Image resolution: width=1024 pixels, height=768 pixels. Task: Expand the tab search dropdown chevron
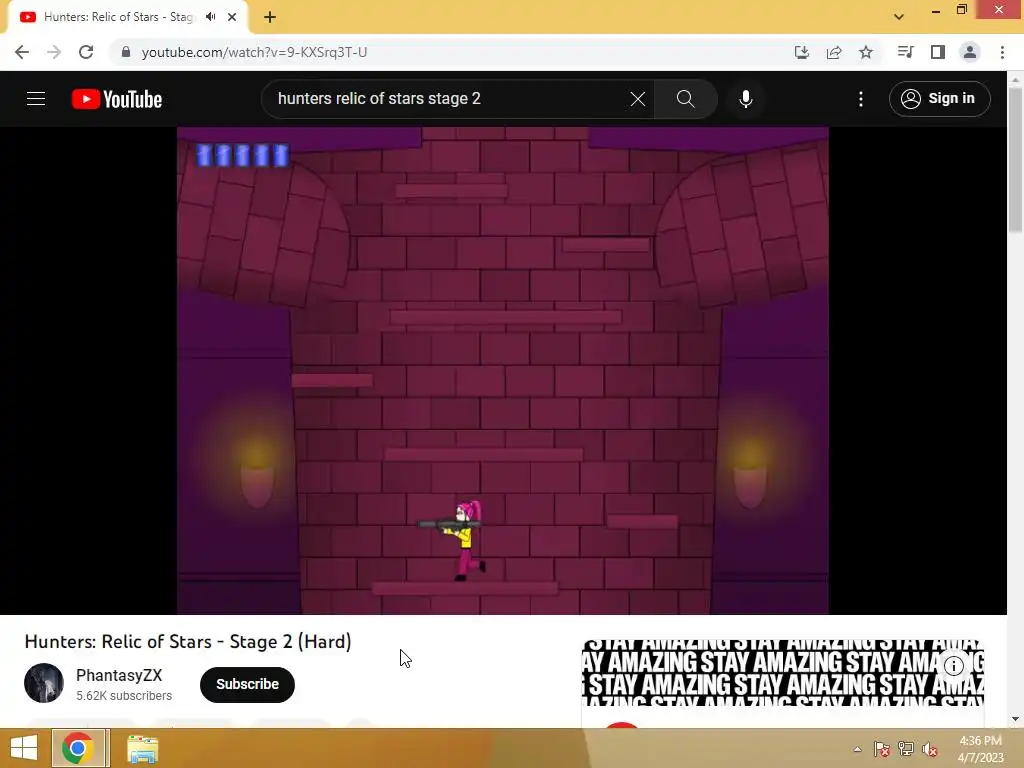(x=899, y=17)
